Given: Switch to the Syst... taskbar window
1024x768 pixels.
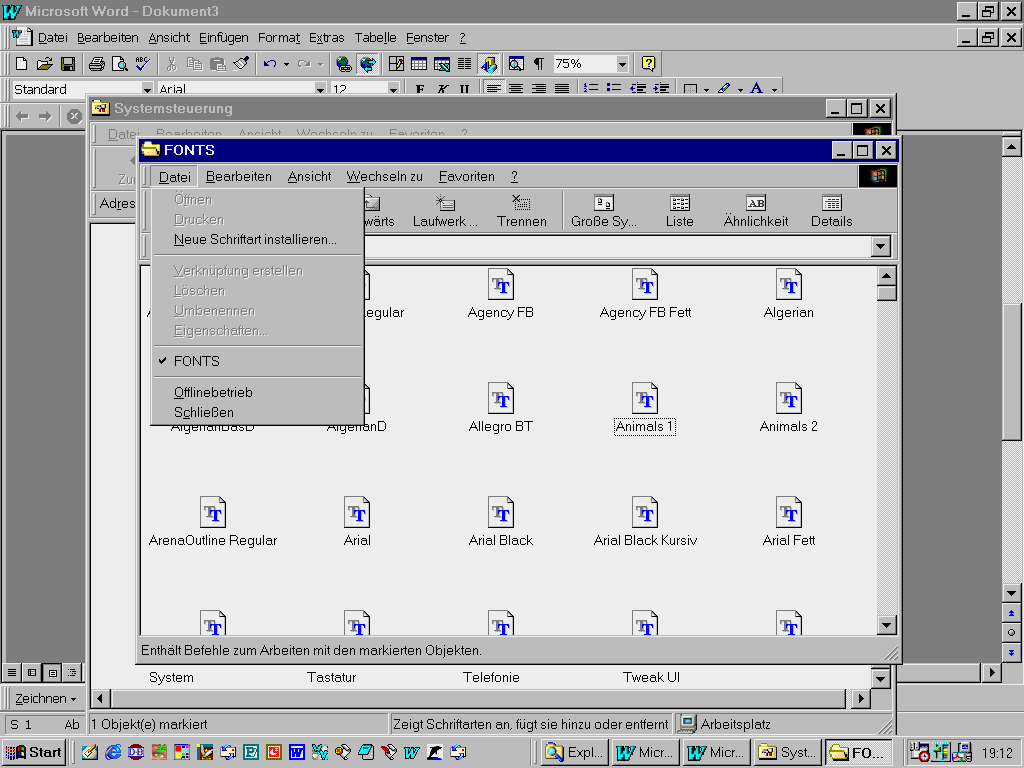Looking at the screenshot, I should [x=786, y=752].
